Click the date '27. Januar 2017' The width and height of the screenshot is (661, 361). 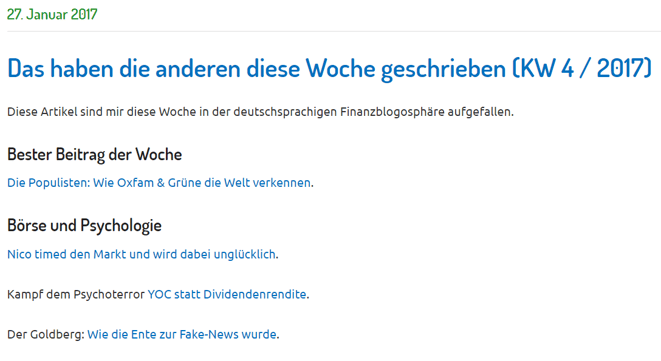[52, 14]
